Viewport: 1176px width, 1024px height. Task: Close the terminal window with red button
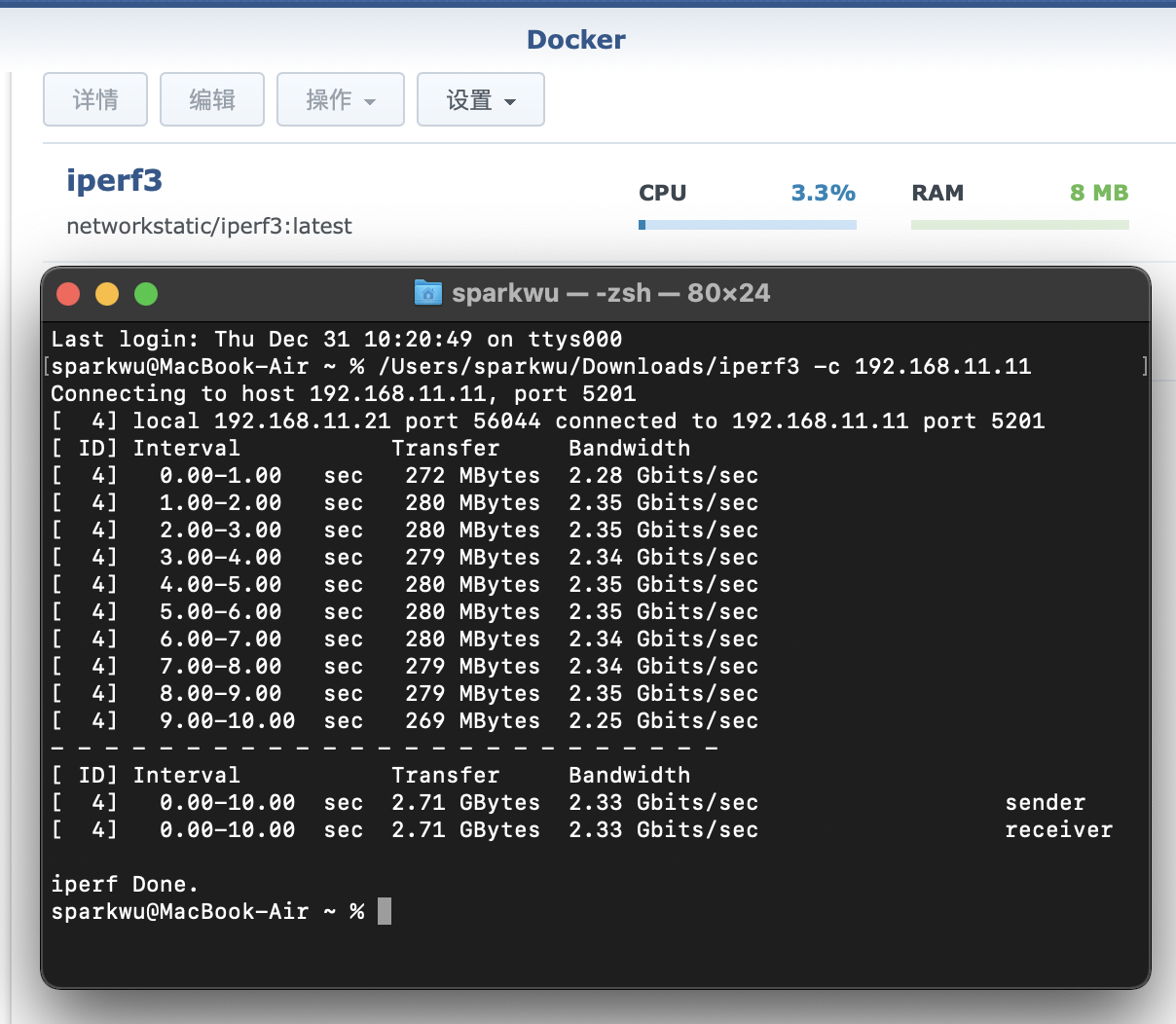(68, 294)
